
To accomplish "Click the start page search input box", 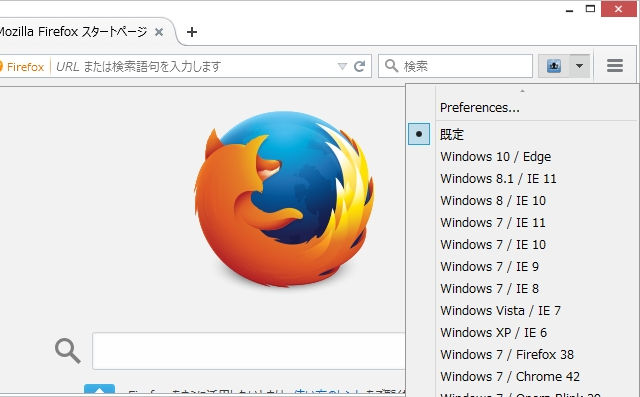I will click(249, 351).
